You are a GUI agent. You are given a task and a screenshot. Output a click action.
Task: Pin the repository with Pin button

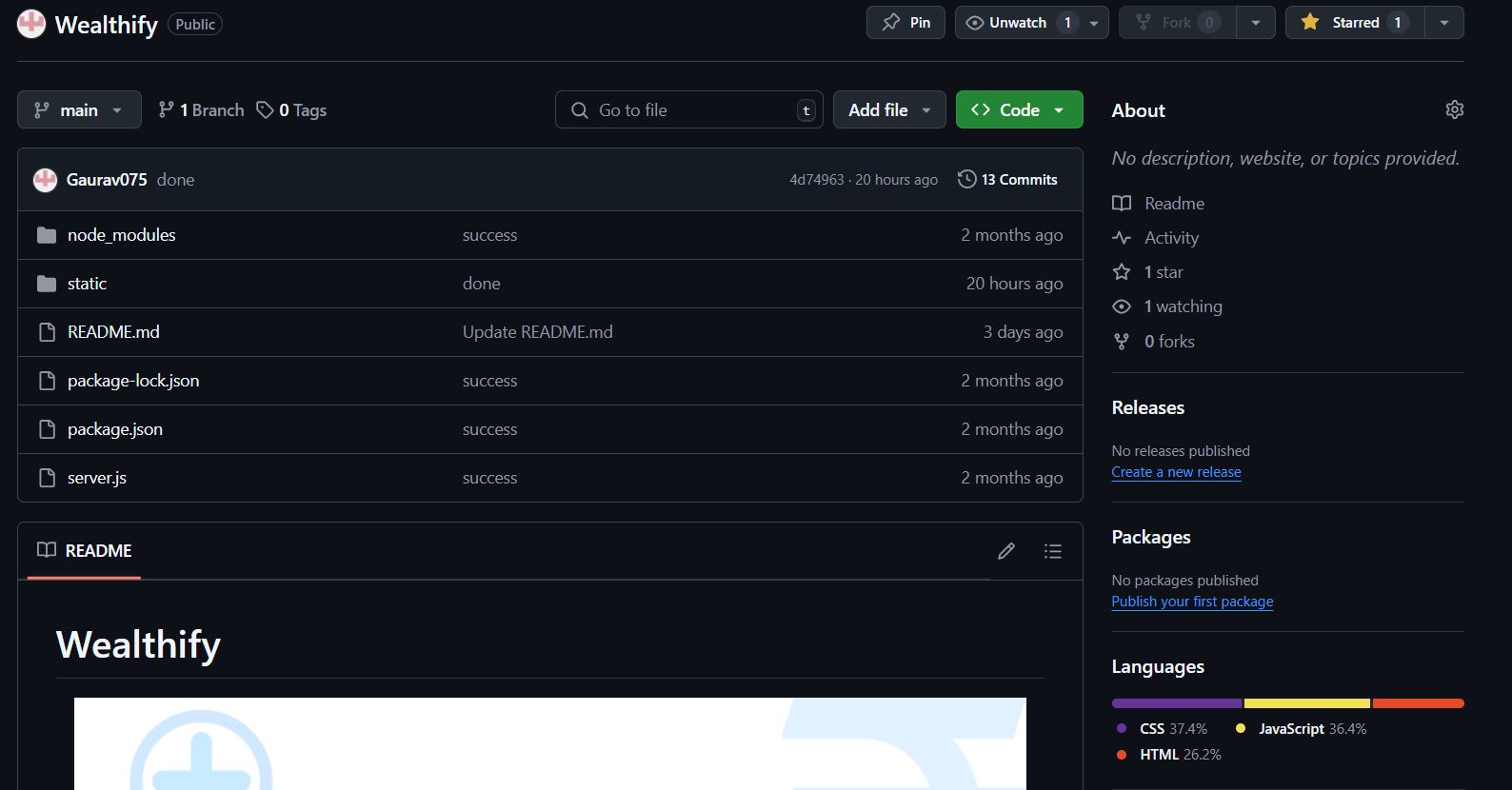(x=905, y=23)
